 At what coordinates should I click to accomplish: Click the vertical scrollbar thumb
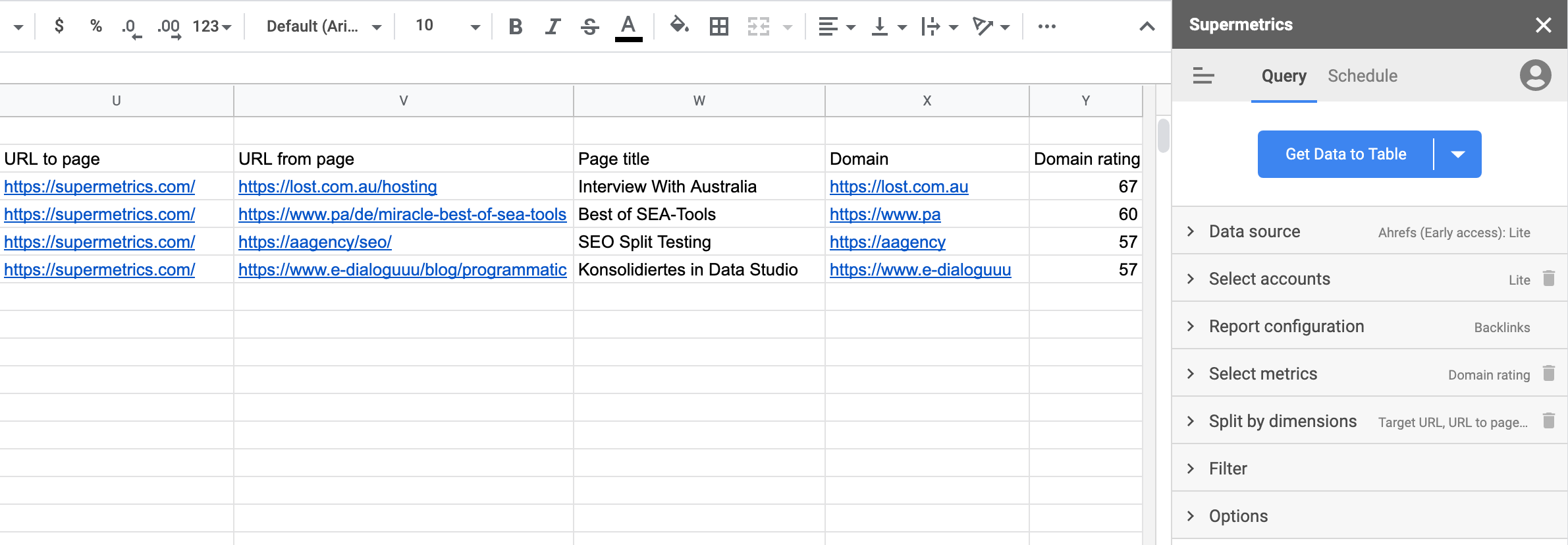[1164, 135]
